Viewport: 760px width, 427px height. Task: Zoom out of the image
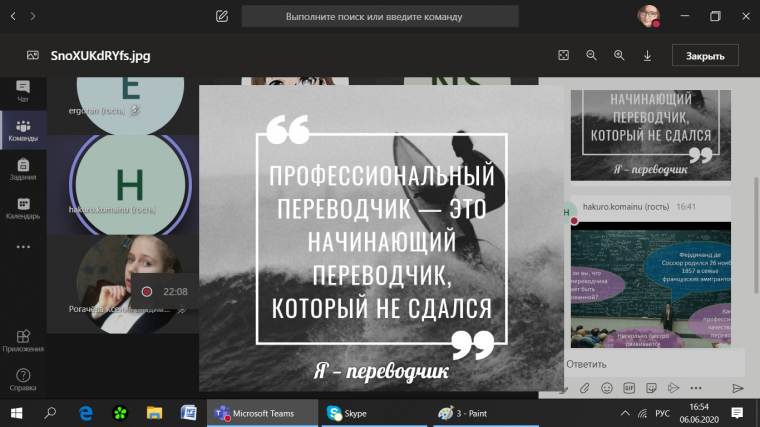click(x=591, y=55)
